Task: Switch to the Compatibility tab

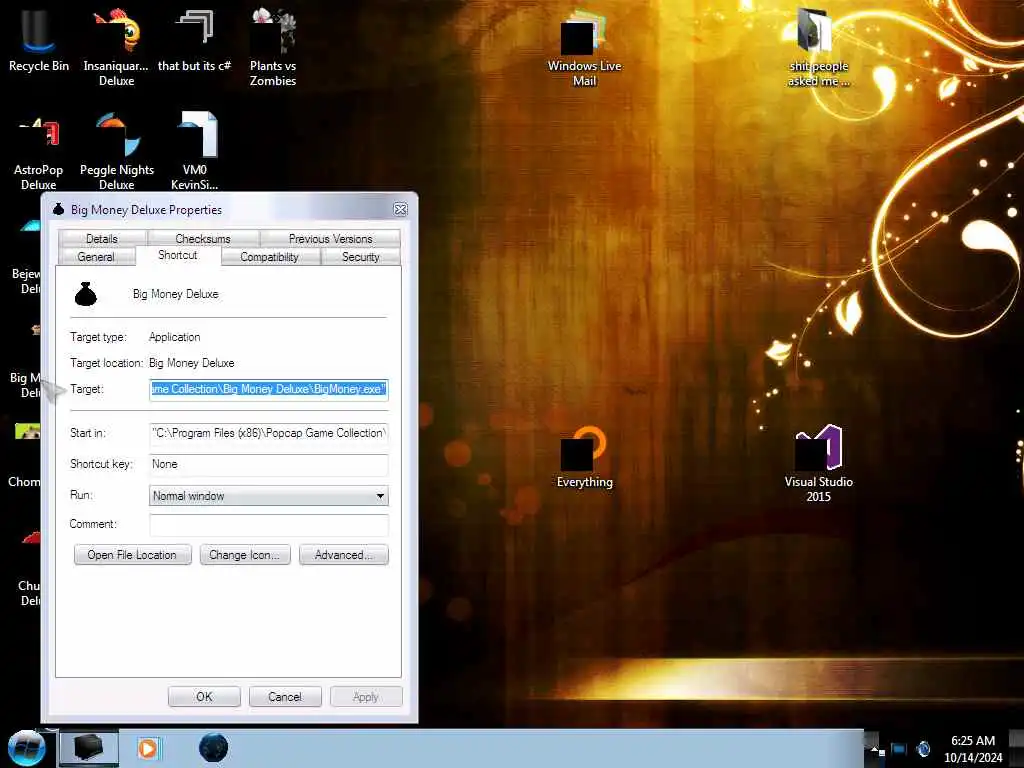Action: [x=269, y=257]
